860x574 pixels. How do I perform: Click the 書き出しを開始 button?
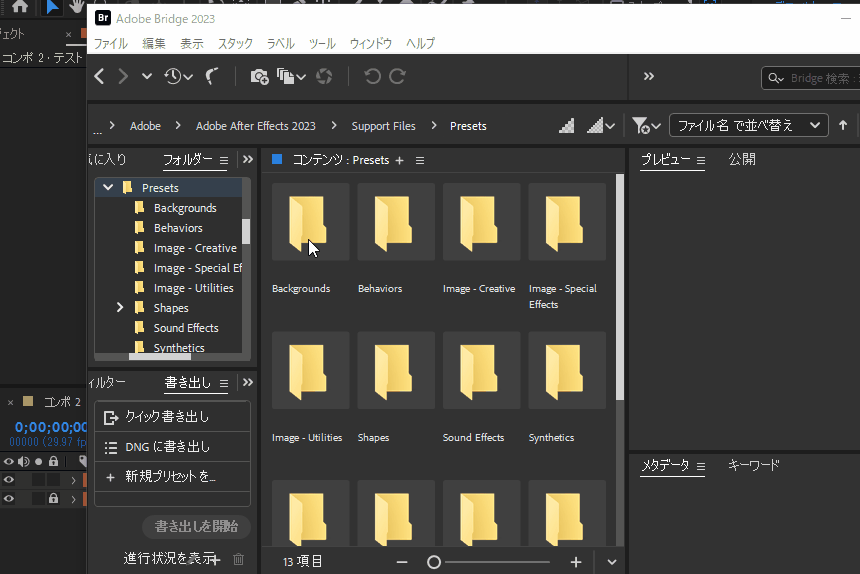coord(196,526)
